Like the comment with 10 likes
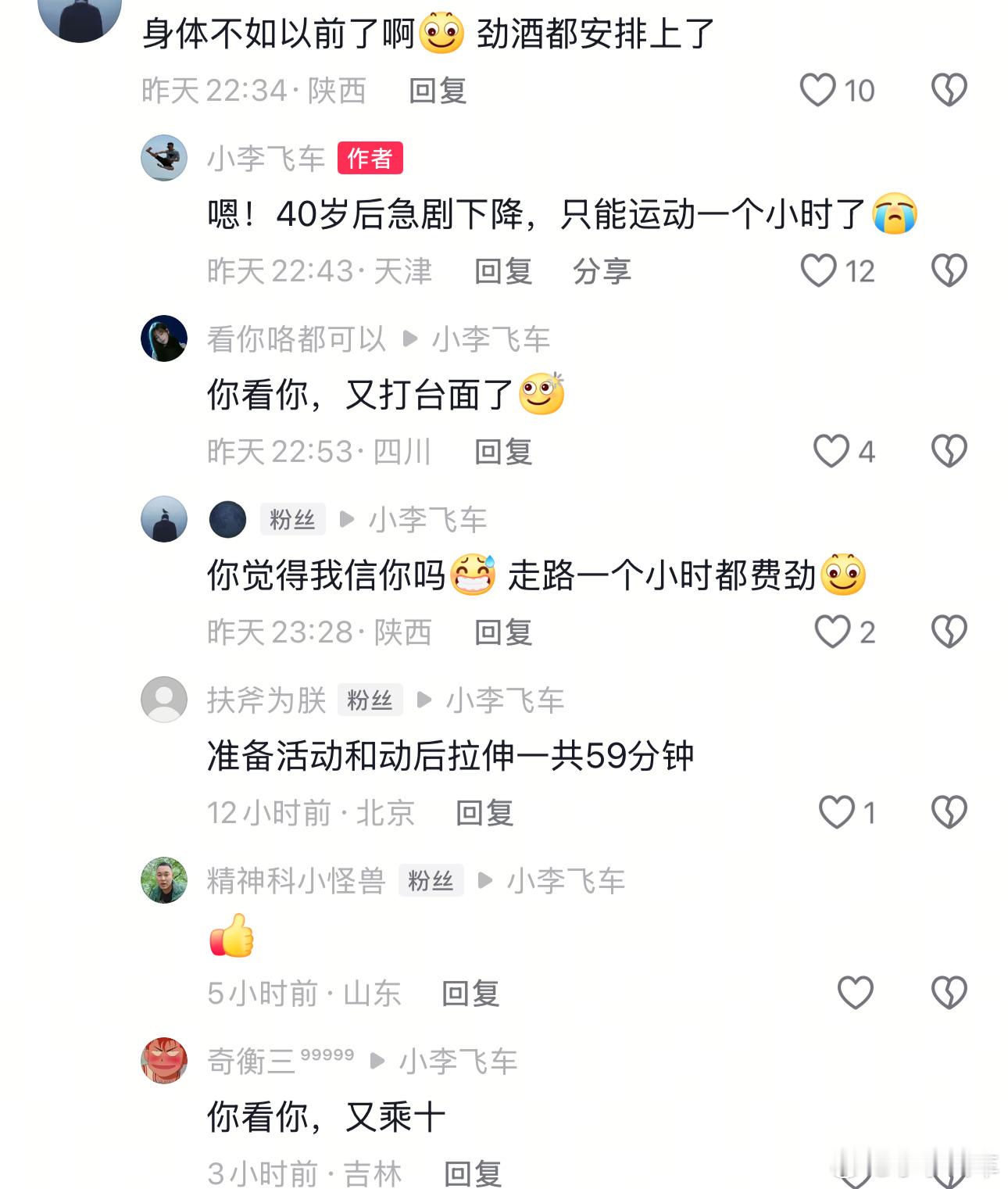Image resolution: width=1008 pixels, height=1189 pixels. pos(817,90)
